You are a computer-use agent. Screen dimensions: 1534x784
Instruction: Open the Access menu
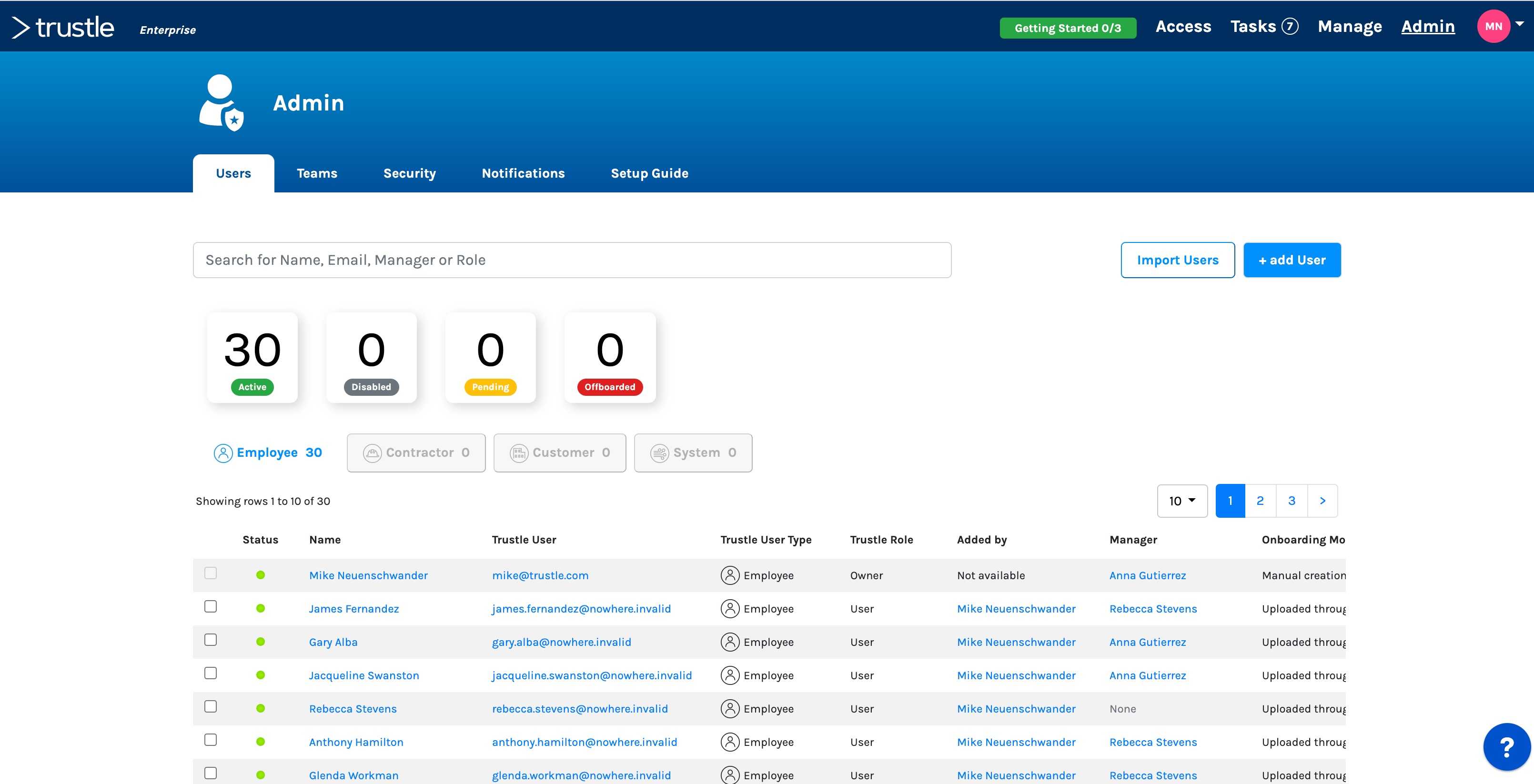pos(1183,26)
